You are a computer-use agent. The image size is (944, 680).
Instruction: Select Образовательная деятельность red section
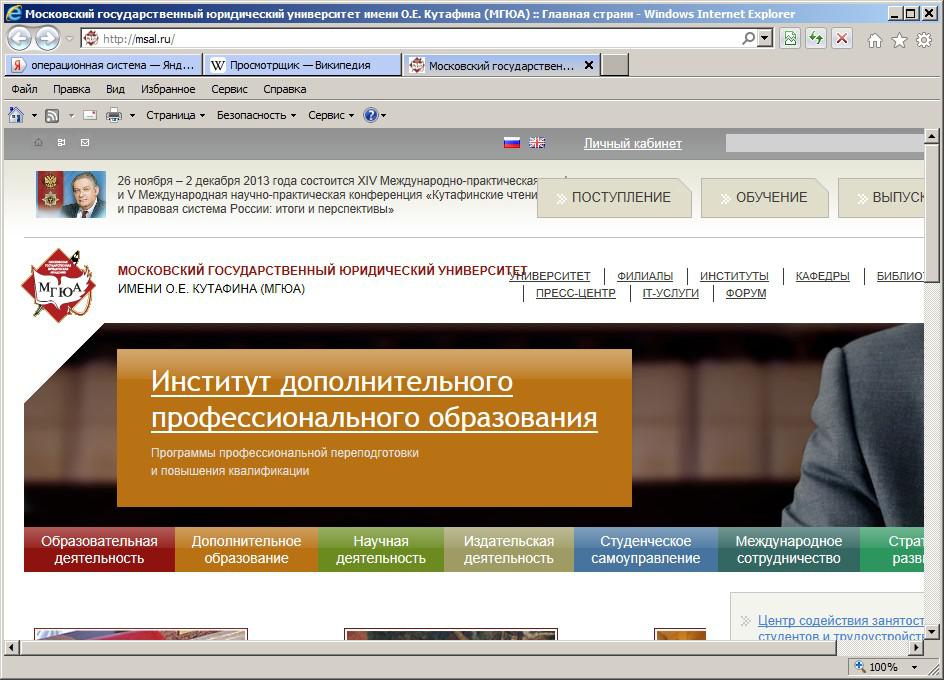coord(99,549)
